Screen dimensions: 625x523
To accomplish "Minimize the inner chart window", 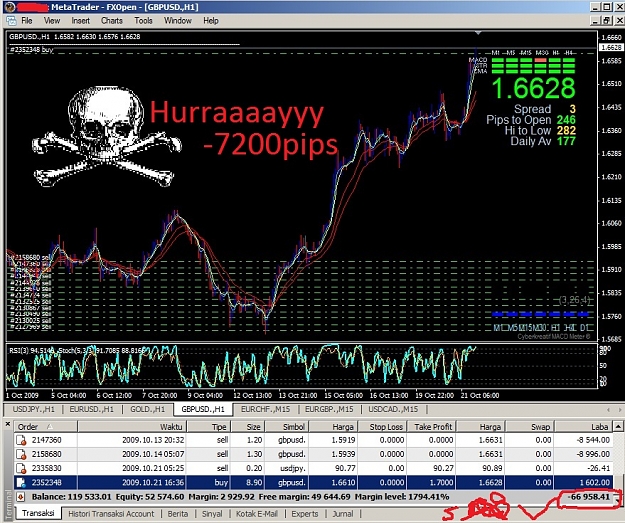I will click(x=596, y=21).
